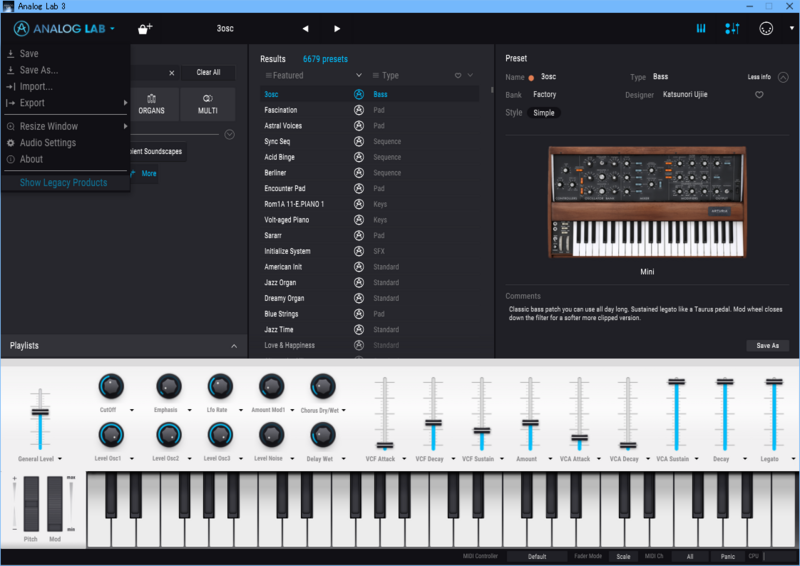The image size is (800, 566).
Task: Click the Amount Mod1 knob
Action: pos(271,386)
